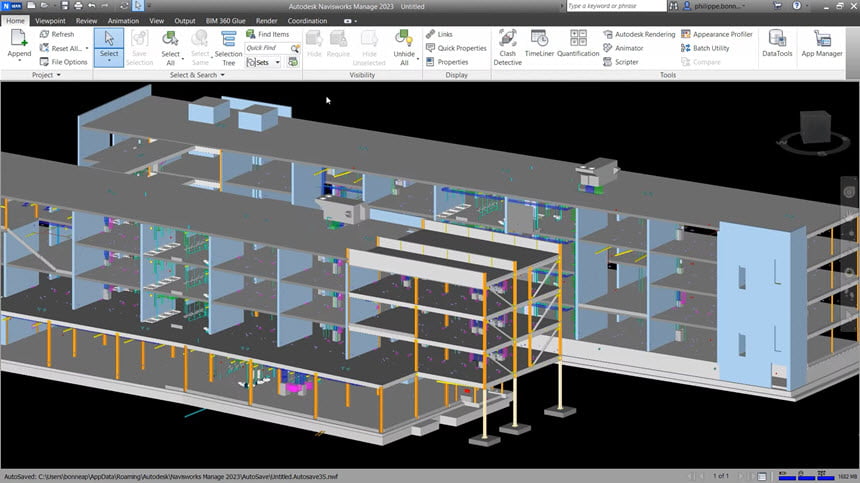This screenshot has height=483, width=860.
Task: Open the Sheet Browser icon in status bar
Action: tap(762, 476)
